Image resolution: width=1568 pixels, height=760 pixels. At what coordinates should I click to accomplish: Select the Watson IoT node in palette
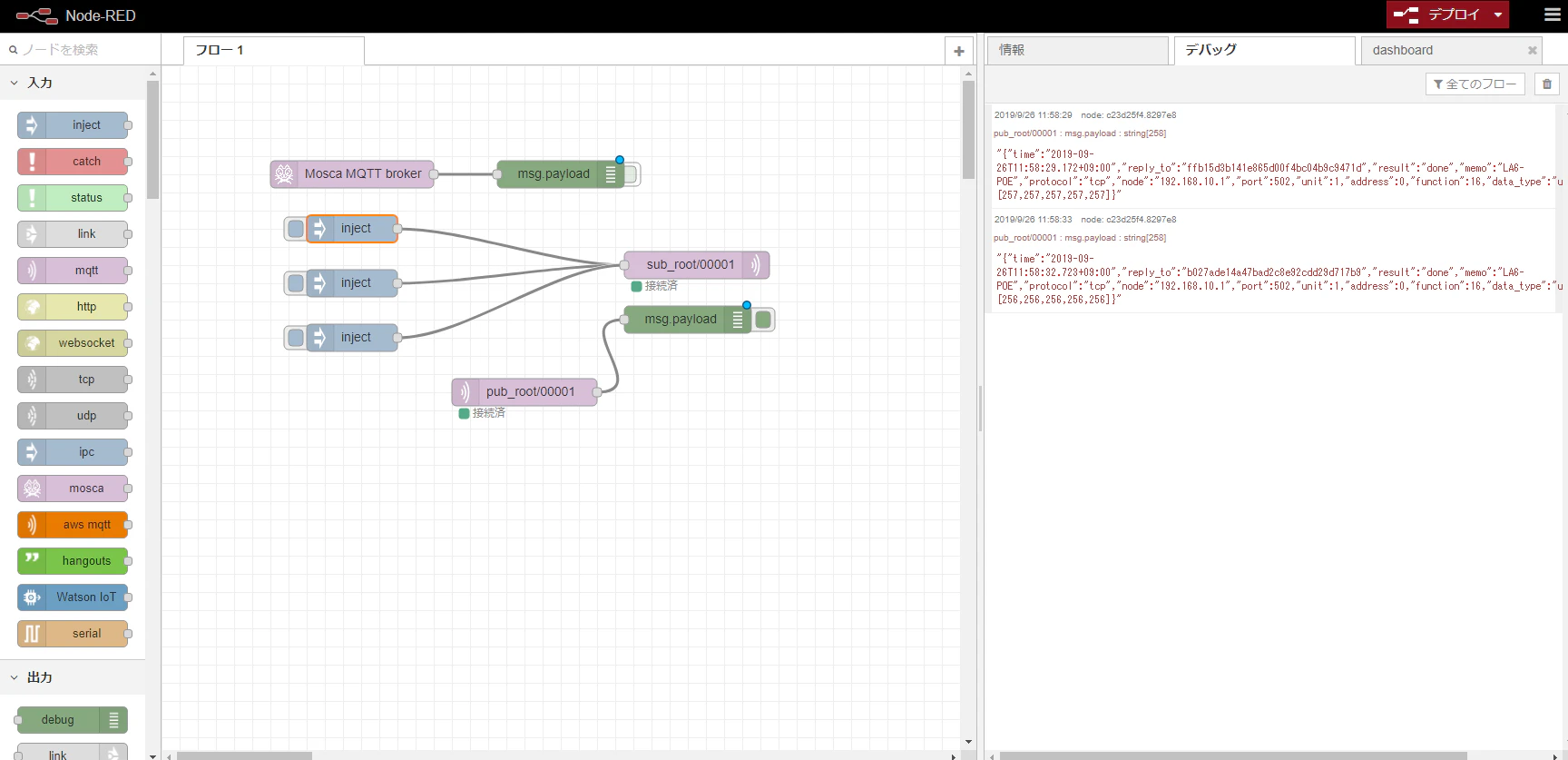point(73,597)
